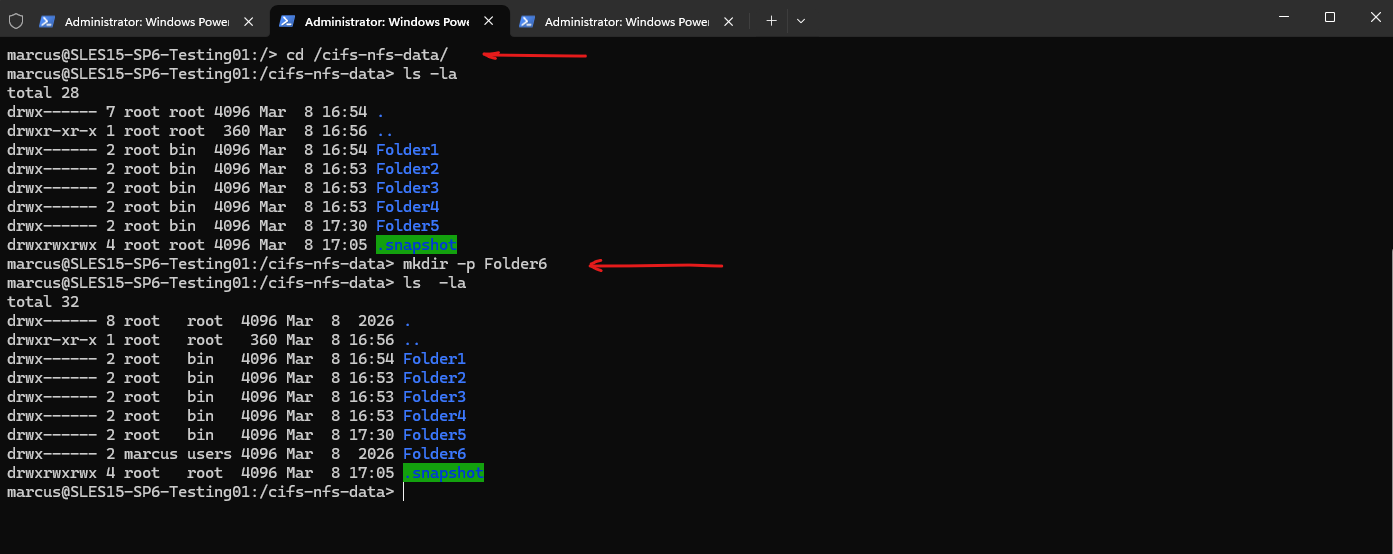Click Folder2 in the listing under total 28

pyautogui.click(x=408, y=169)
